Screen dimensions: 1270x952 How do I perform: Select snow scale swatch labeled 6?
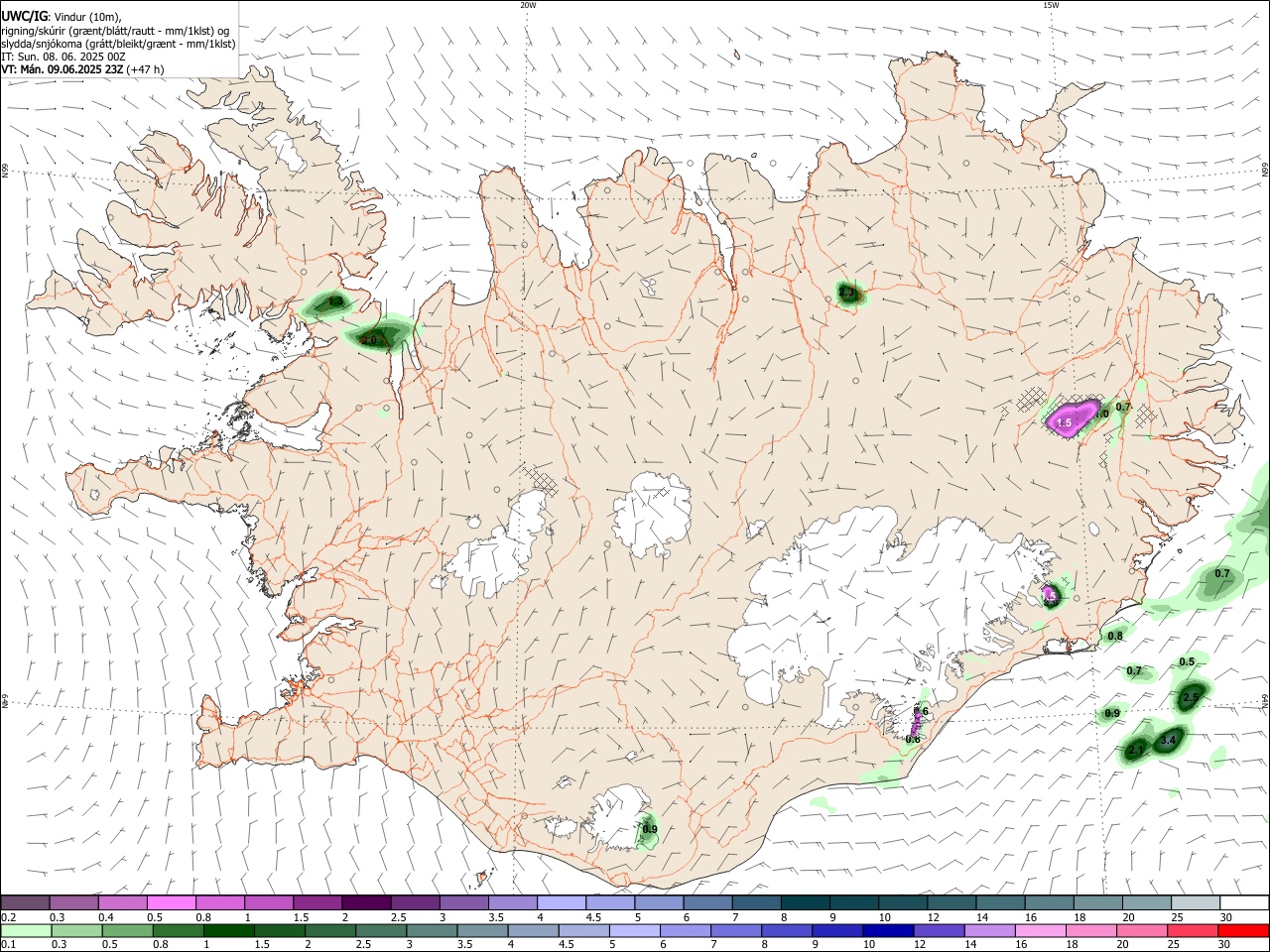707,902
